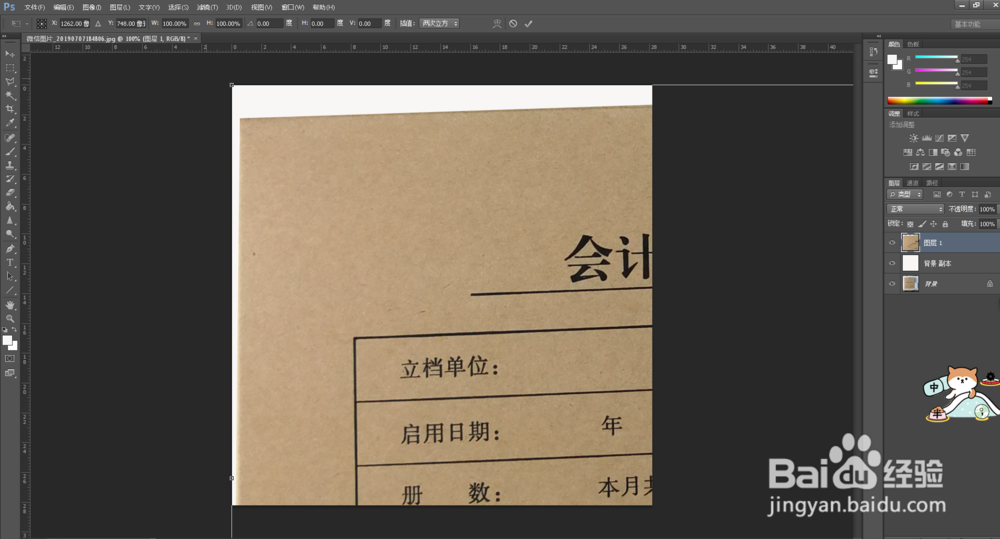Commit the transform with the checkmark
This screenshot has height=539, width=1000.
528,24
